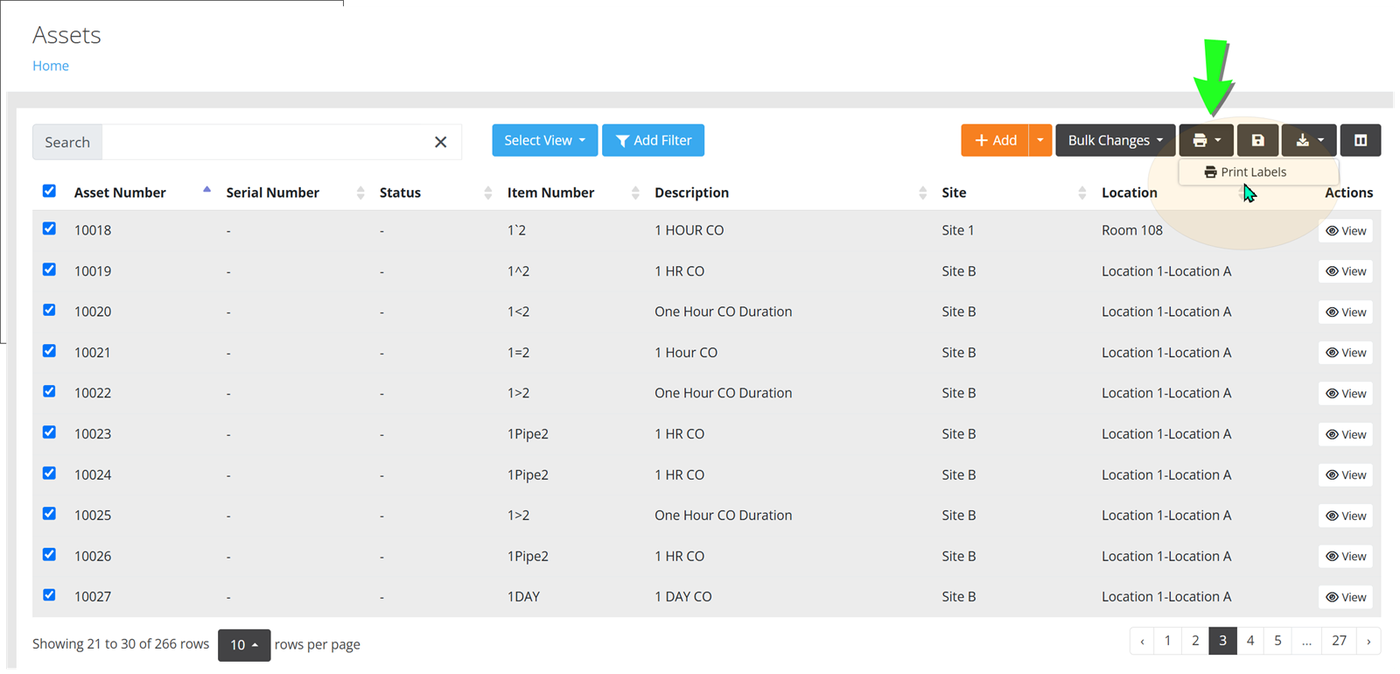View asset 10023 details
The width and height of the screenshot is (1400, 674).
(1345, 435)
